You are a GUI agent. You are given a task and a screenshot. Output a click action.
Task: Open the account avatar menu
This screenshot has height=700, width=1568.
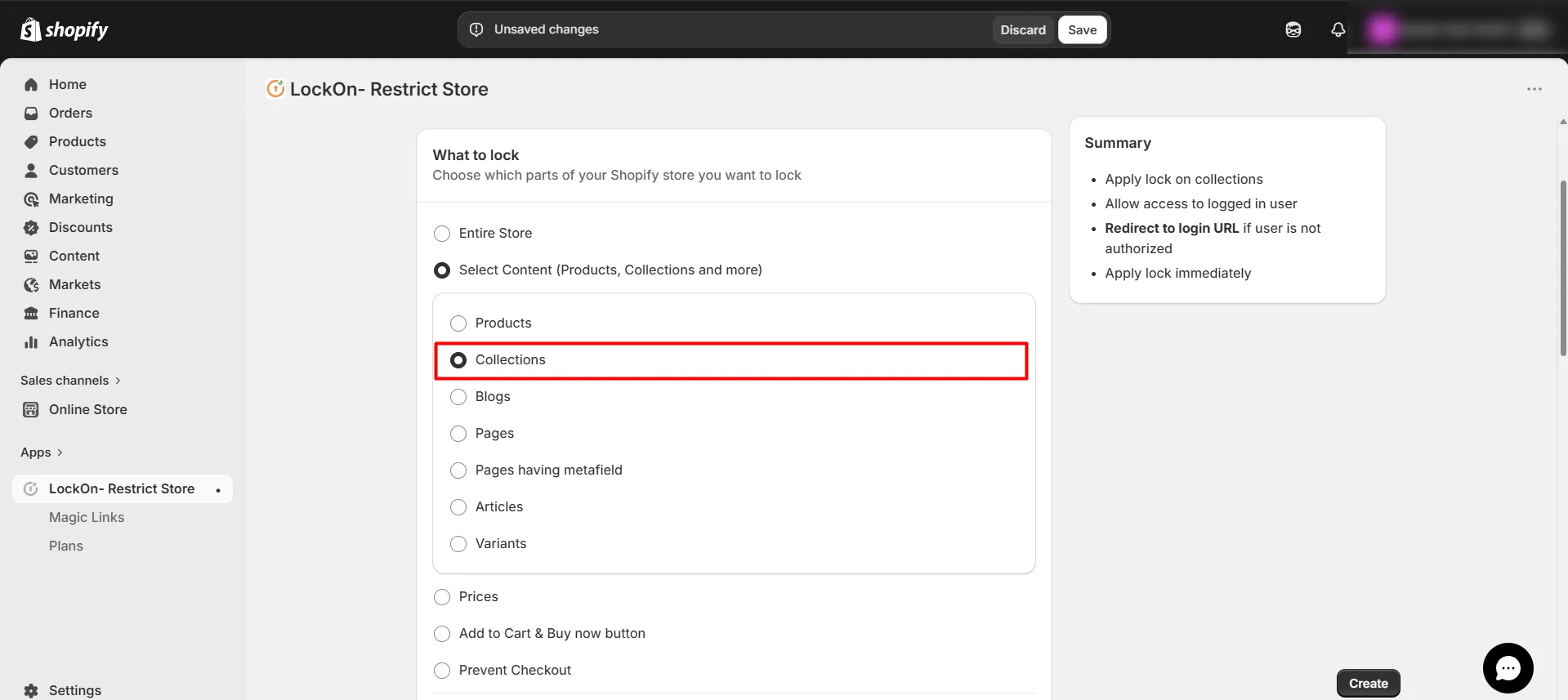(1383, 29)
